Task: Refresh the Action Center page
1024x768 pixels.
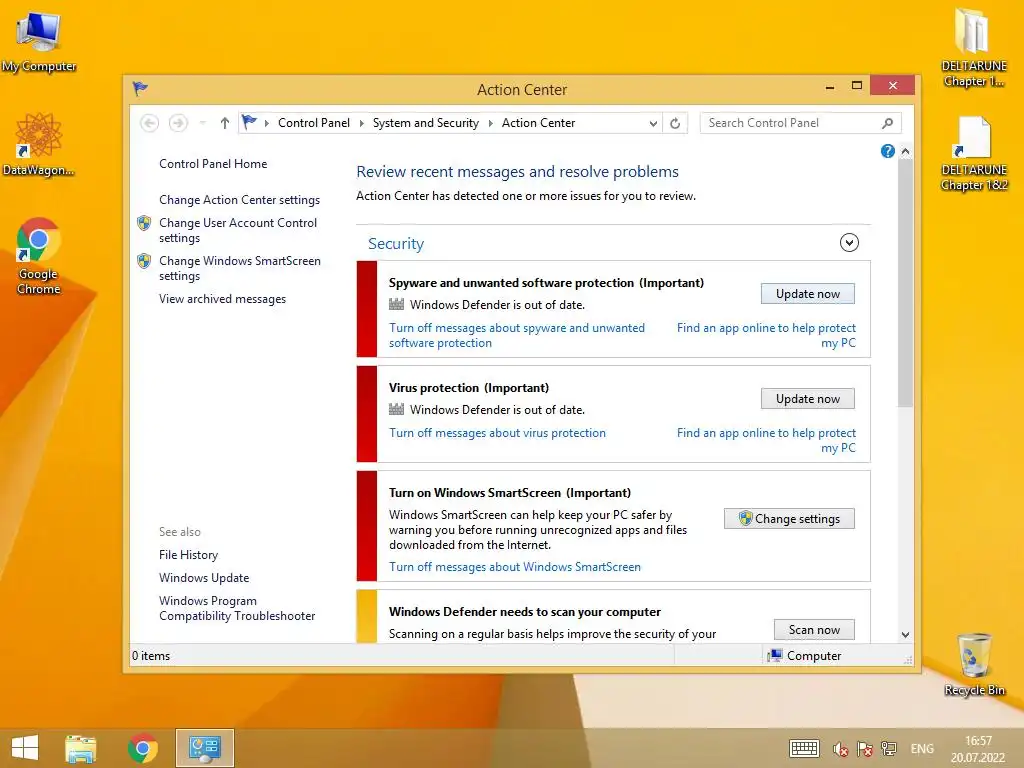Action: pos(675,123)
